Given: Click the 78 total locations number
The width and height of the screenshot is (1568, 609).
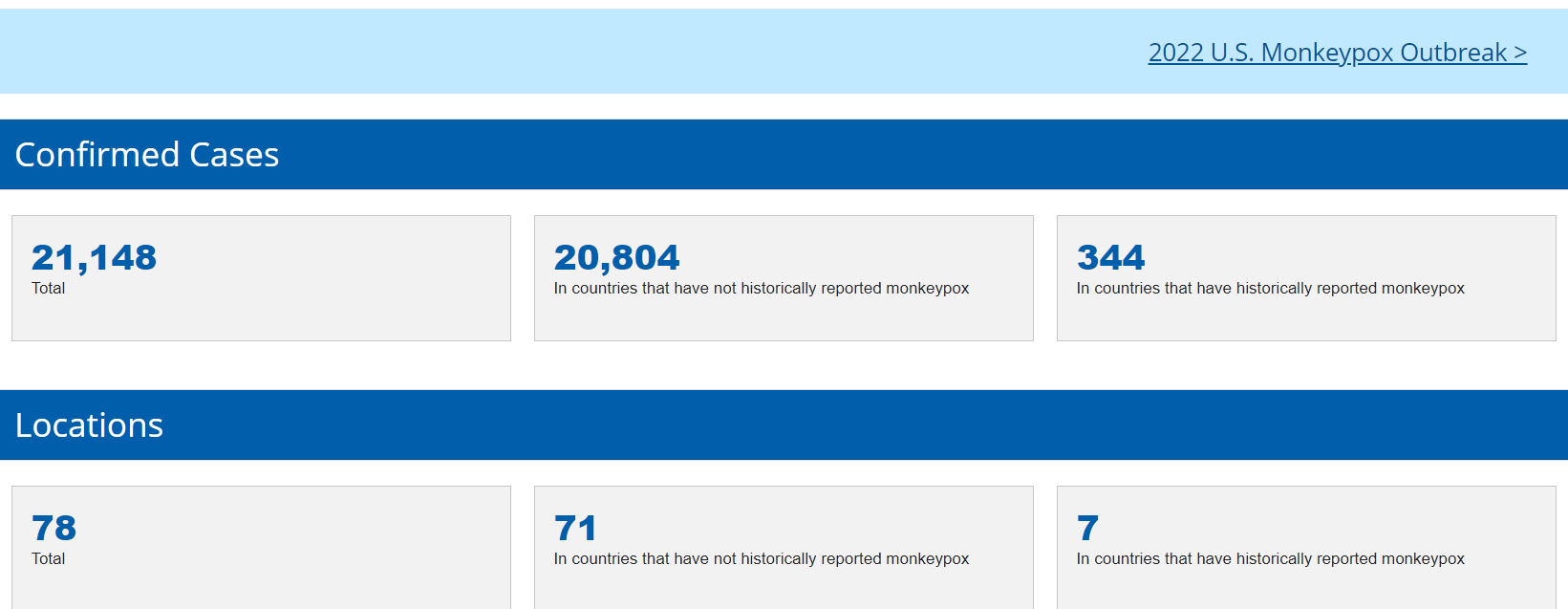Looking at the screenshot, I should tap(54, 528).
